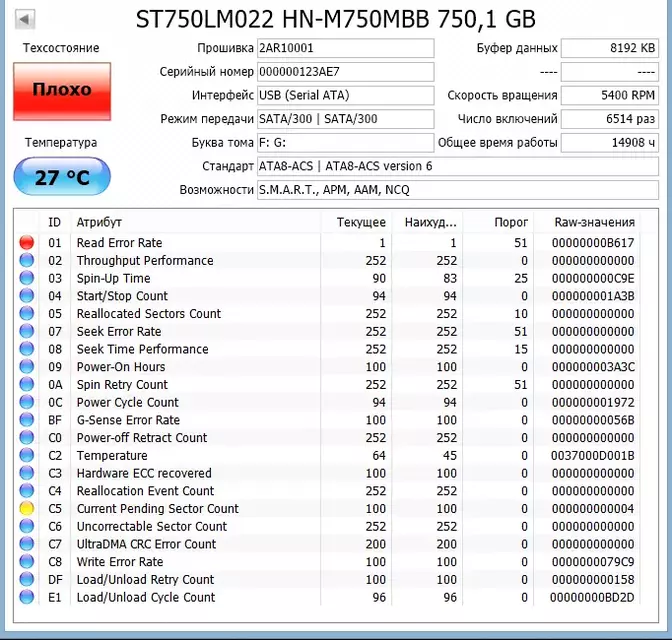
Task: Click the blue status dot for Load/Unload Retry Count
Action: click(x=27, y=579)
